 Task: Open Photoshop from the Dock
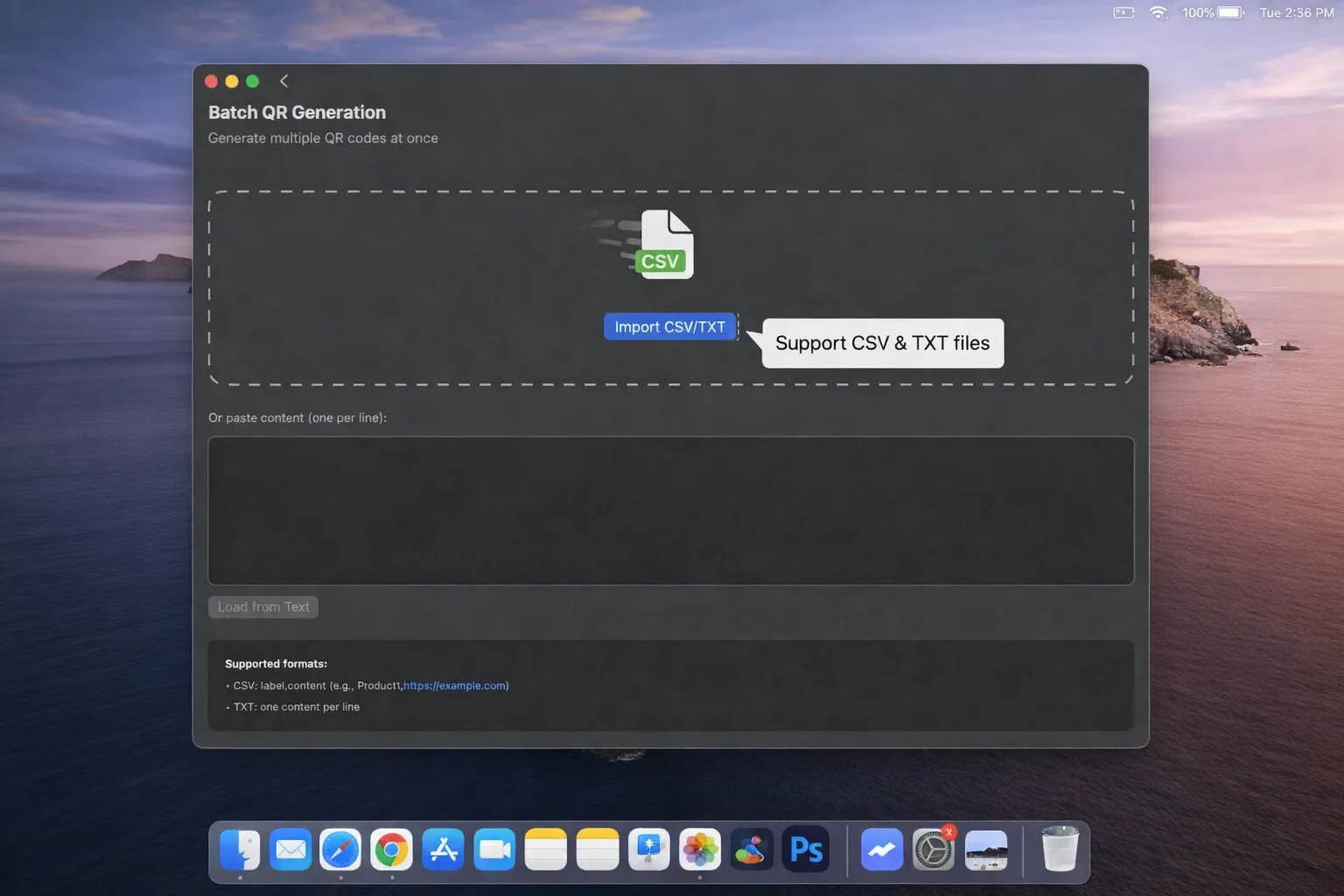click(x=805, y=850)
